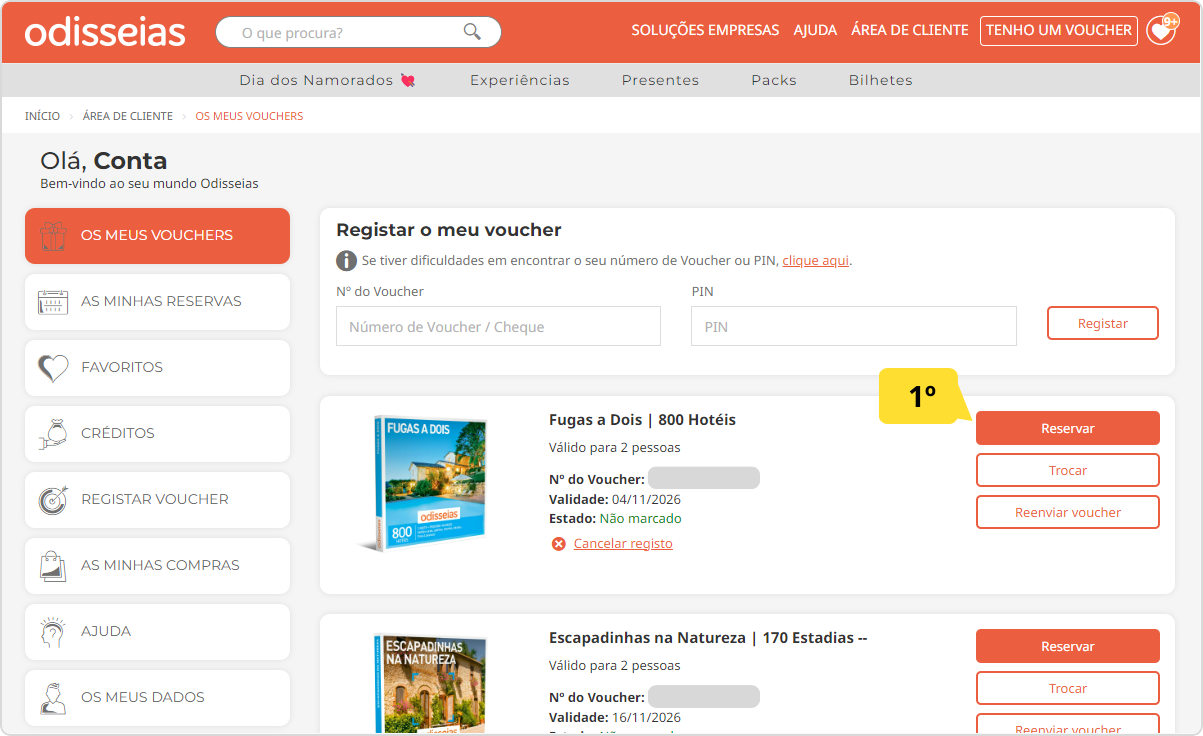Open Os Meus Dados sidebar item
This screenshot has height=736, width=1203.
pyautogui.click(x=157, y=698)
